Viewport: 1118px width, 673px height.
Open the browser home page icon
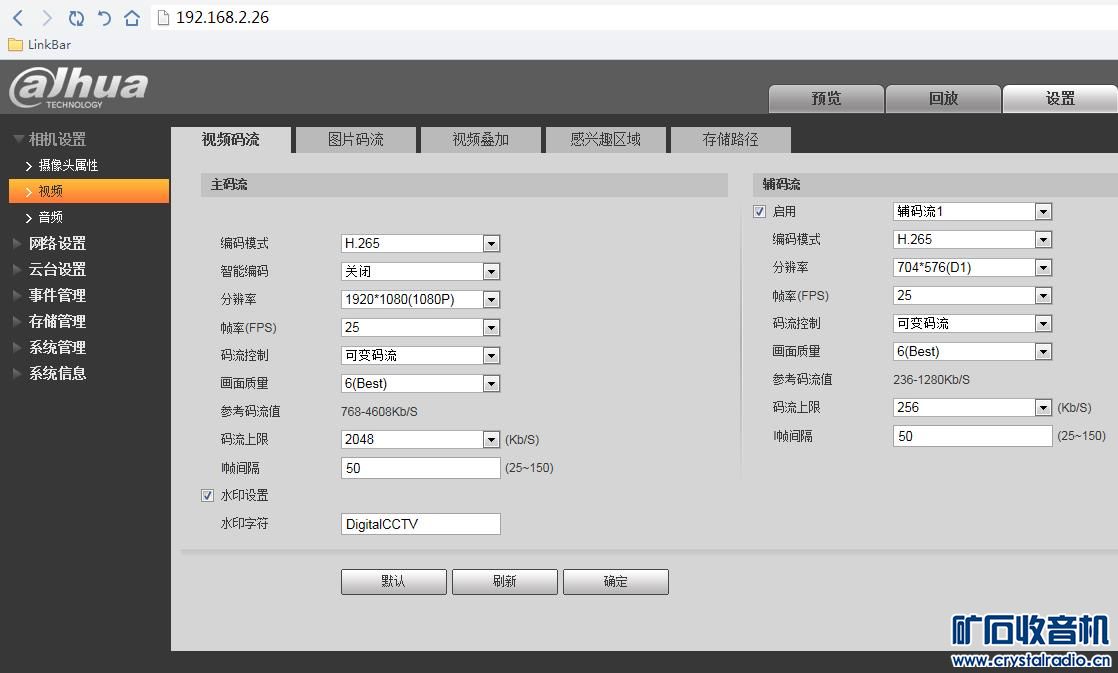pos(132,18)
